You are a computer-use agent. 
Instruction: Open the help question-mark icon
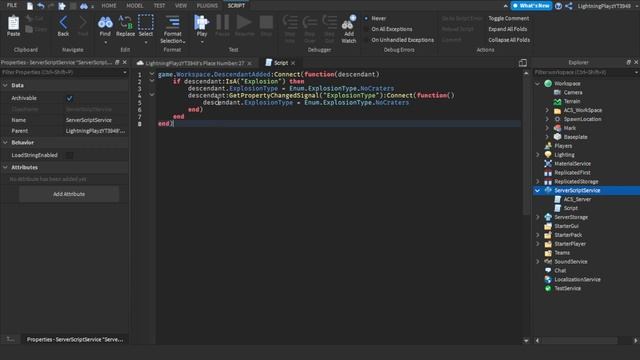pyautogui.click(x=558, y=6)
